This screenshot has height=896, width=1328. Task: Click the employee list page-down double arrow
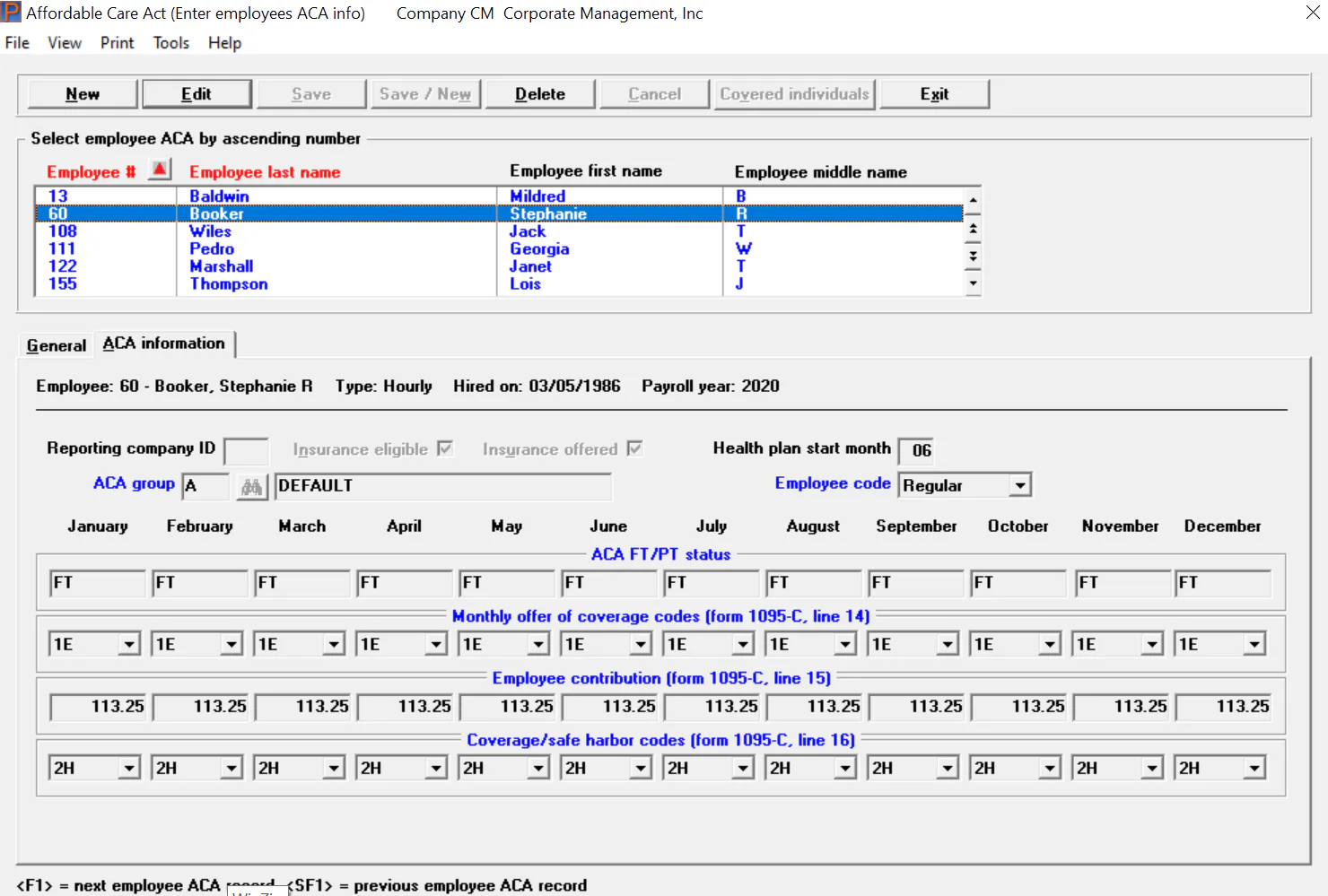click(x=973, y=256)
